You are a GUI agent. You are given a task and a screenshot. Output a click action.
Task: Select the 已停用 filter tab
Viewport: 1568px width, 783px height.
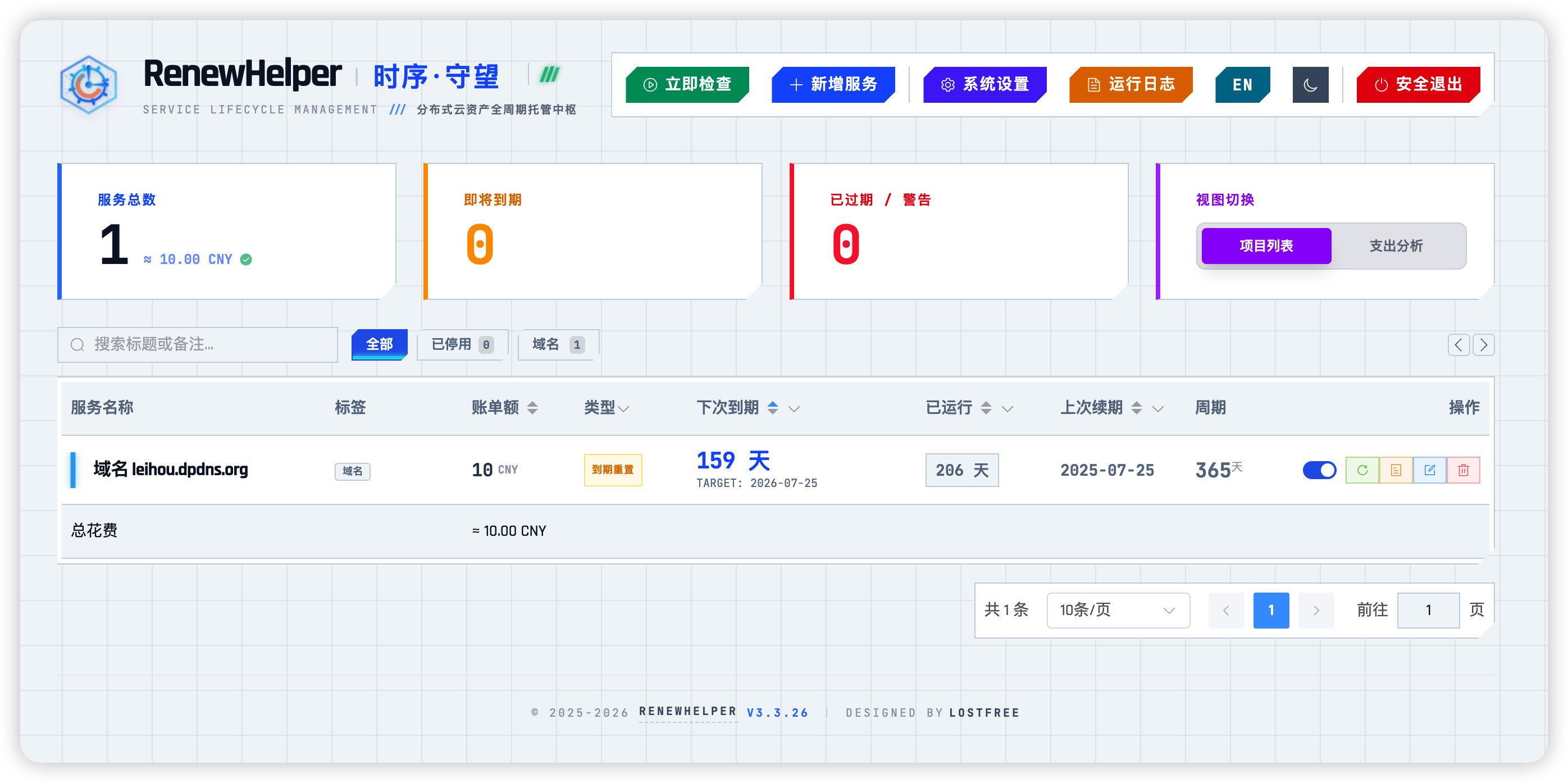[x=462, y=345]
